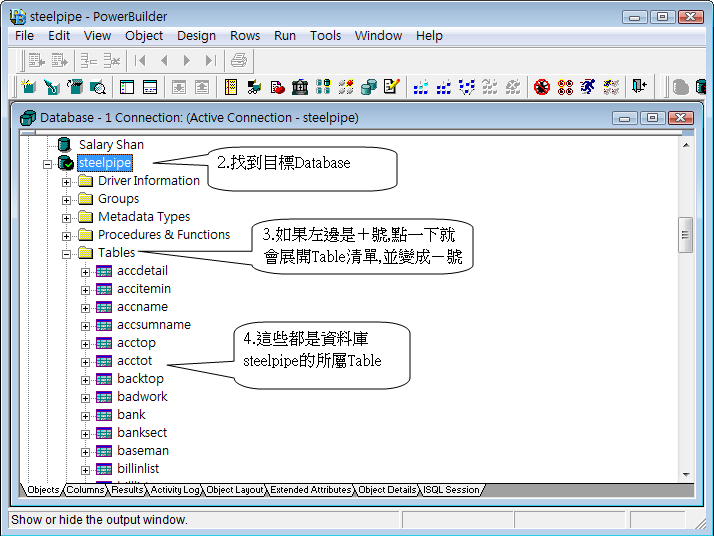Screen dimensions: 714x536
Task: Open the DB Profile icon
Action: tap(323, 87)
